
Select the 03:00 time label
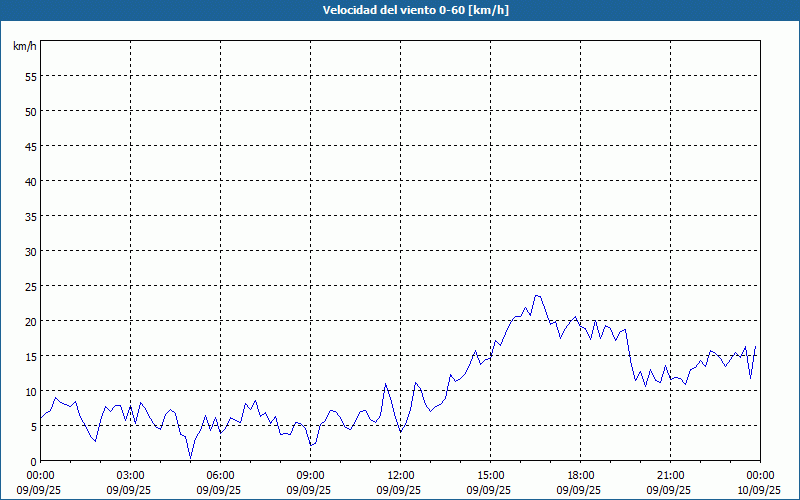[130, 475]
